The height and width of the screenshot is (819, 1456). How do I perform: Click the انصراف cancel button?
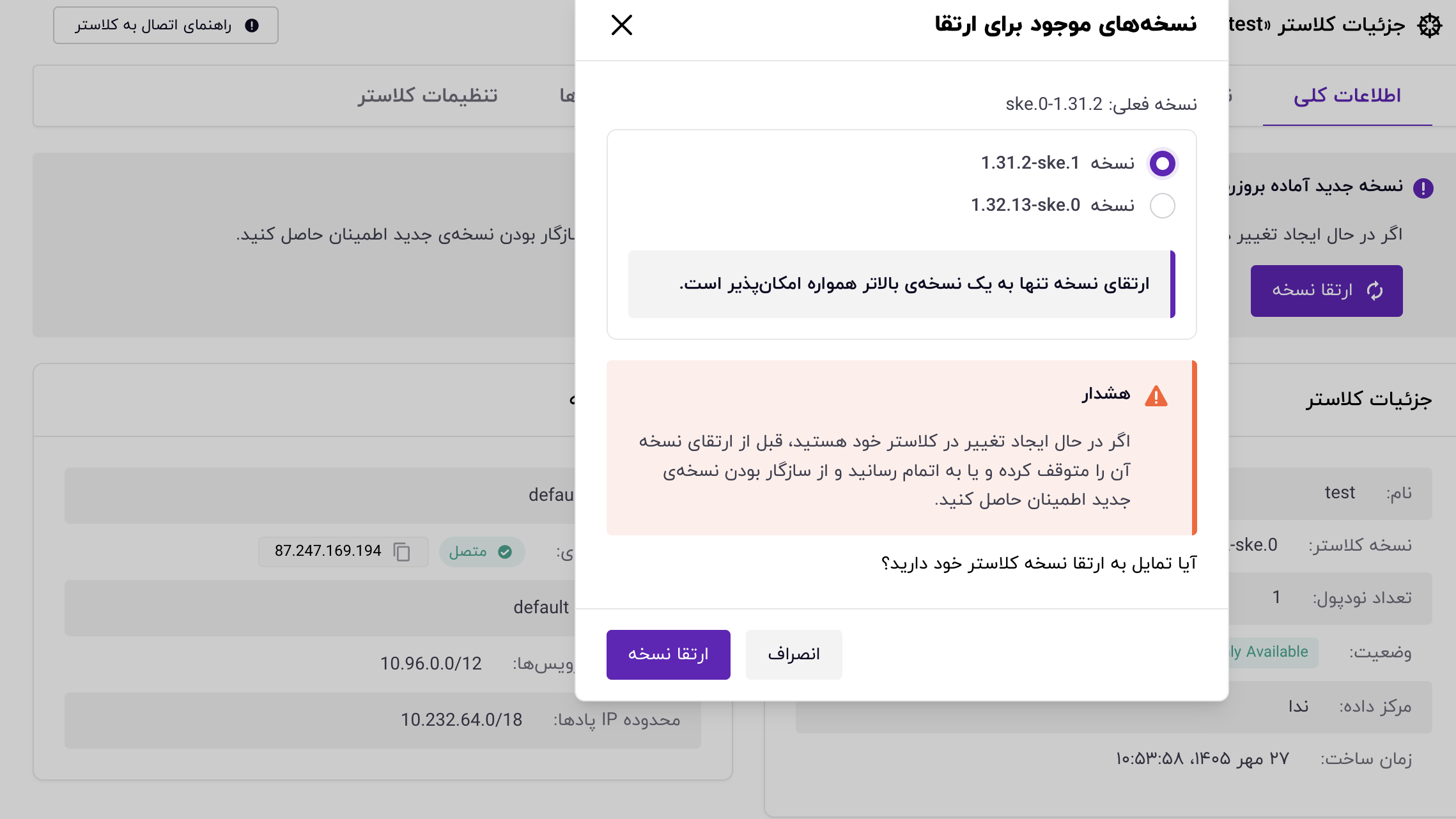pyautogui.click(x=794, y=654)
